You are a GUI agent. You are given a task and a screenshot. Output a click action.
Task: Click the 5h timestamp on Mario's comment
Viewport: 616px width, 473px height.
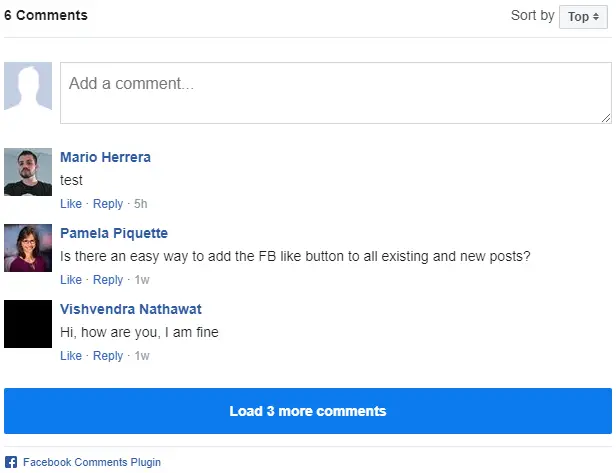141,204
